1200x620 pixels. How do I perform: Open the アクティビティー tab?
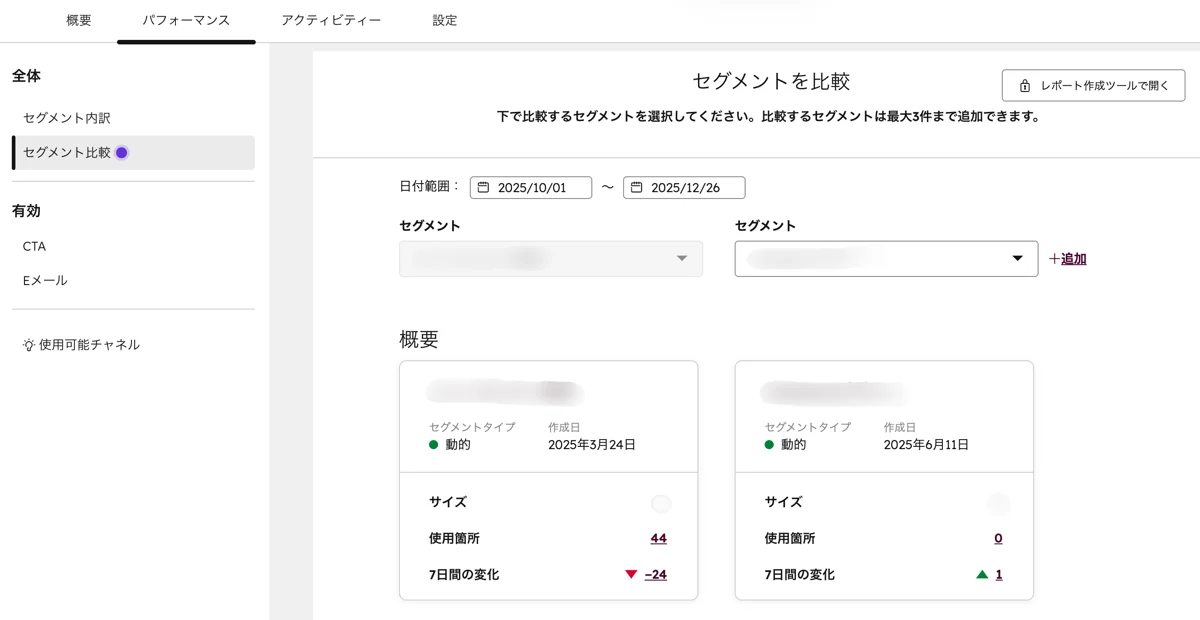click(331, 19)
